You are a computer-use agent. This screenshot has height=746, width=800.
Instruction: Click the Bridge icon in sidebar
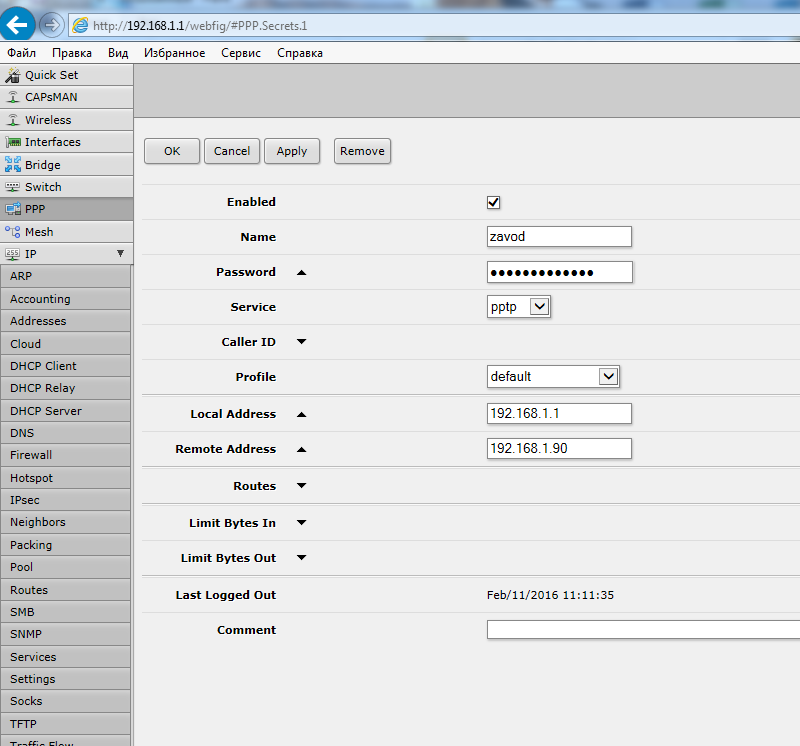pyautogui.click(x=13, y=165)
